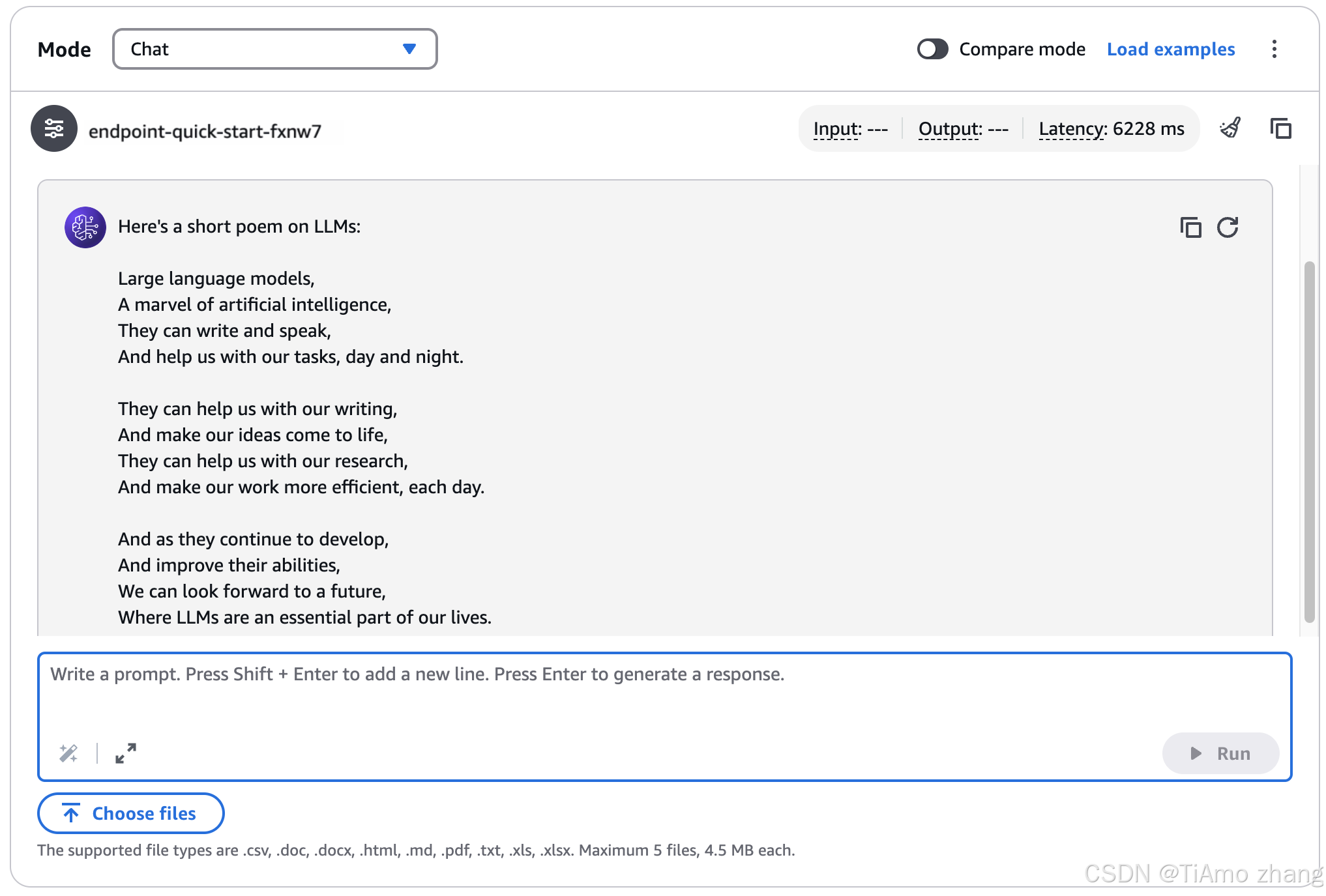Click Choose files upload button

131,813
